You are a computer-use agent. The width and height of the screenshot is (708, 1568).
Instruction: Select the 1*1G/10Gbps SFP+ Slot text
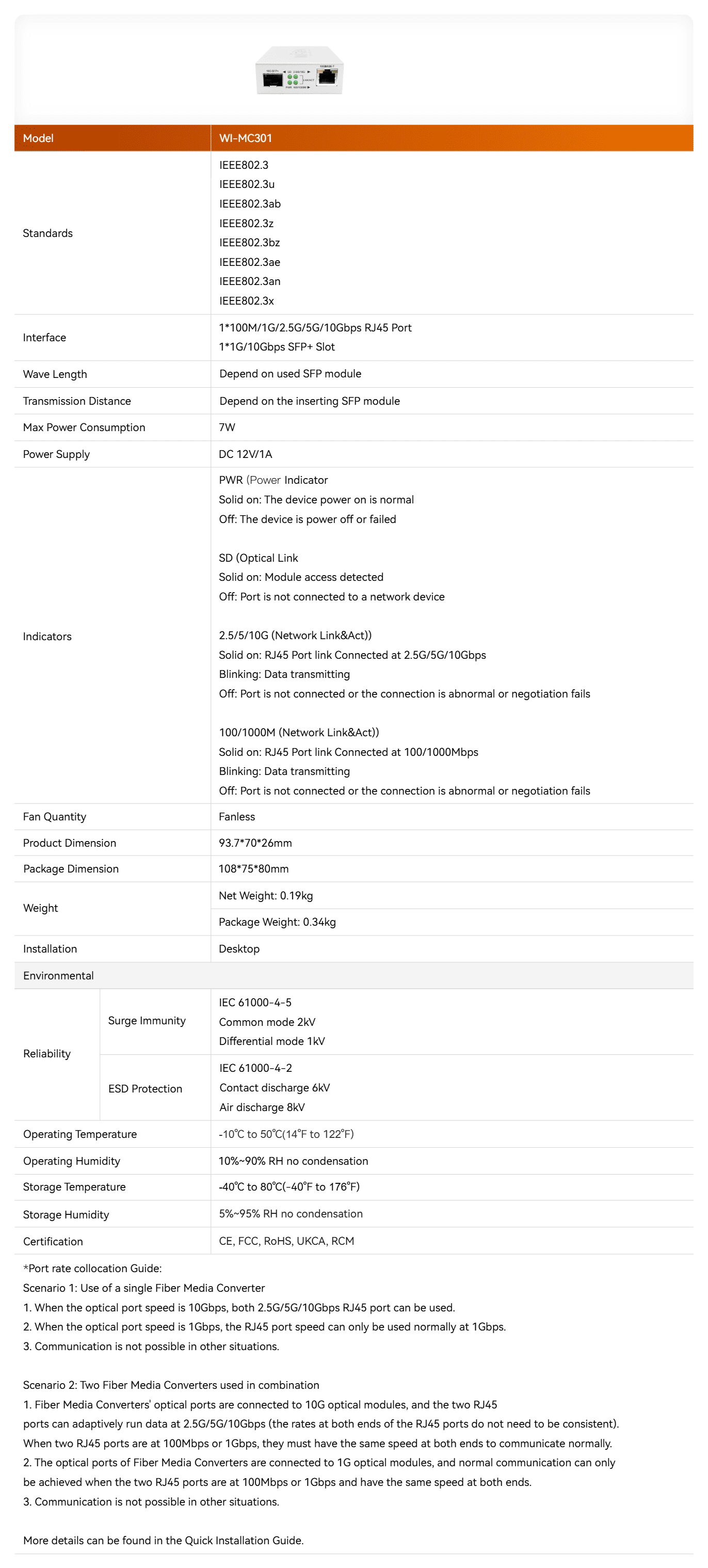click(x=277, y=347)
